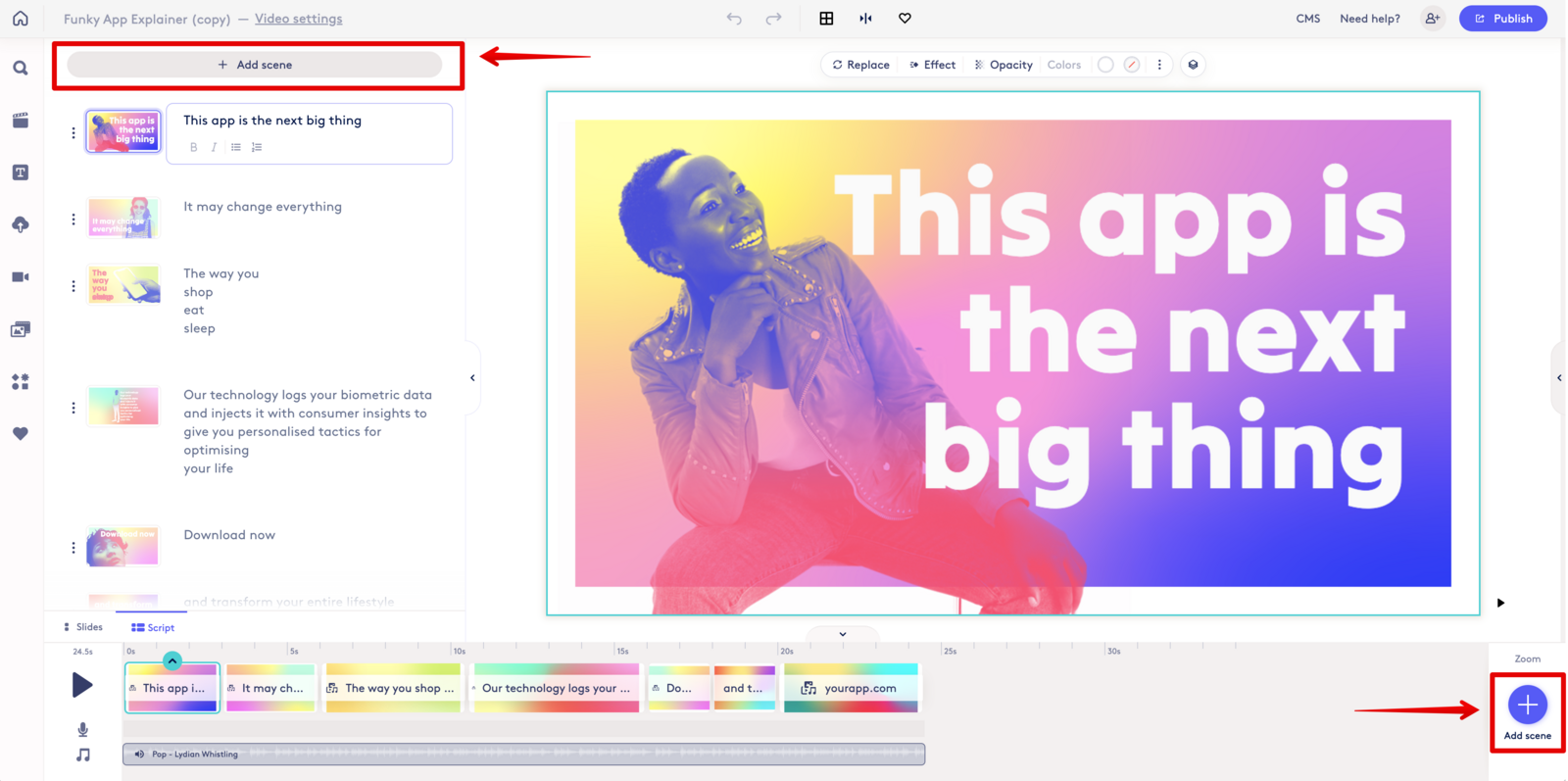
Task: Open the scenes clapperboard panel
Action: (21, 121)
